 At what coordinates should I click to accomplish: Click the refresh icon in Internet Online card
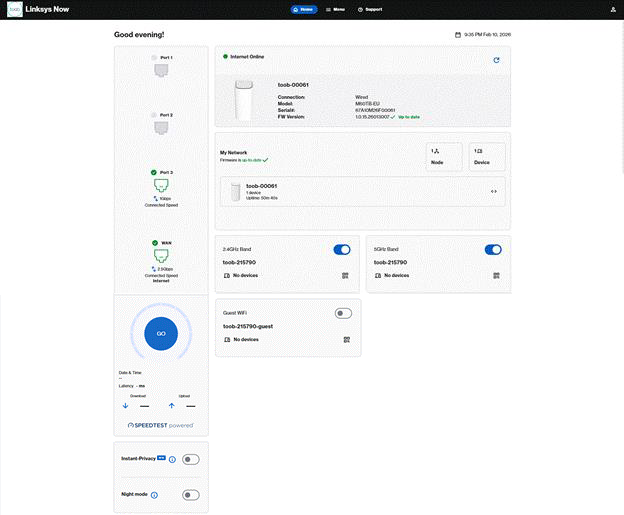pos(496,60)
